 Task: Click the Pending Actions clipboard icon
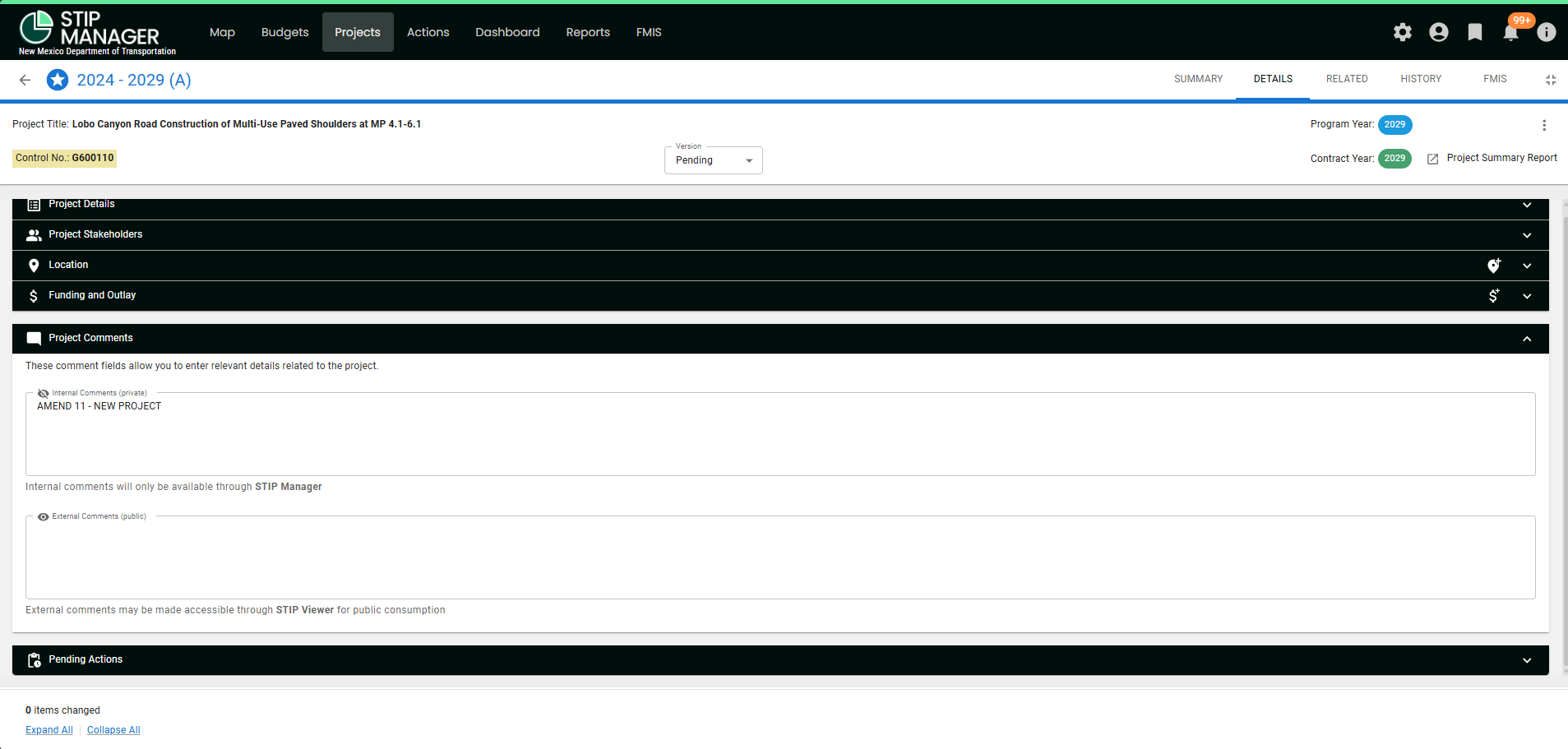point(34,660)
